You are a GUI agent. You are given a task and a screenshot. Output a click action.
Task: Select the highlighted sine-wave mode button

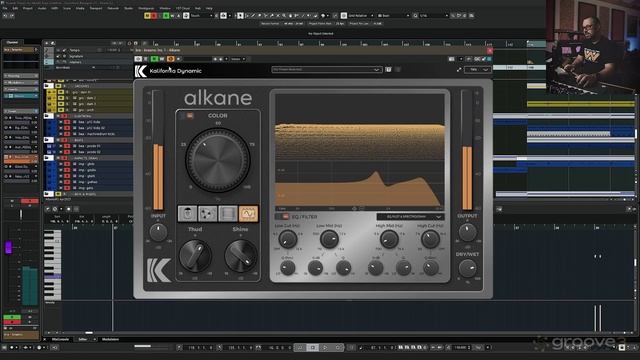[x=248, y=213]
